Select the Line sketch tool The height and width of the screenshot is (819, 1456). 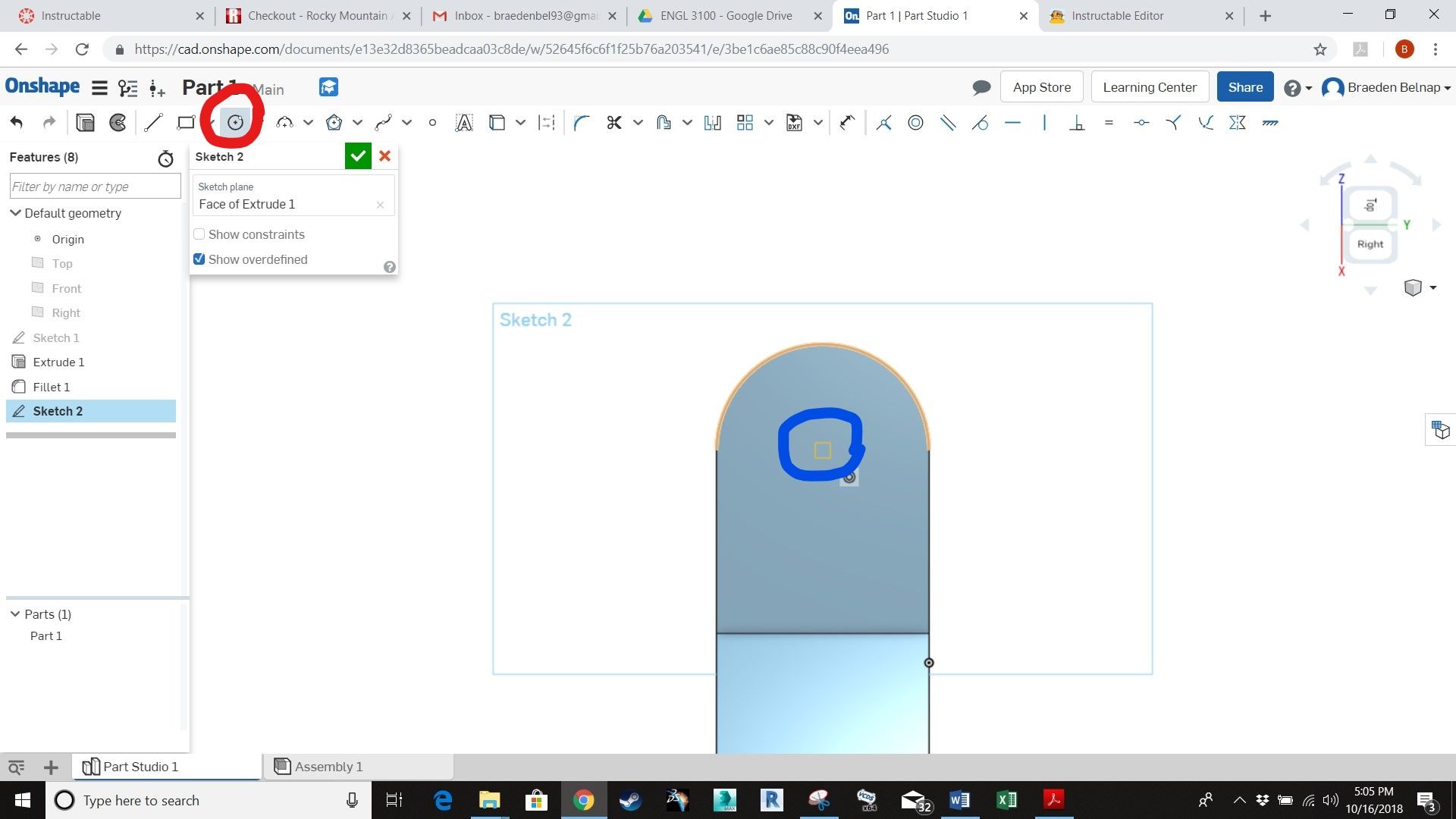point(154,122)
